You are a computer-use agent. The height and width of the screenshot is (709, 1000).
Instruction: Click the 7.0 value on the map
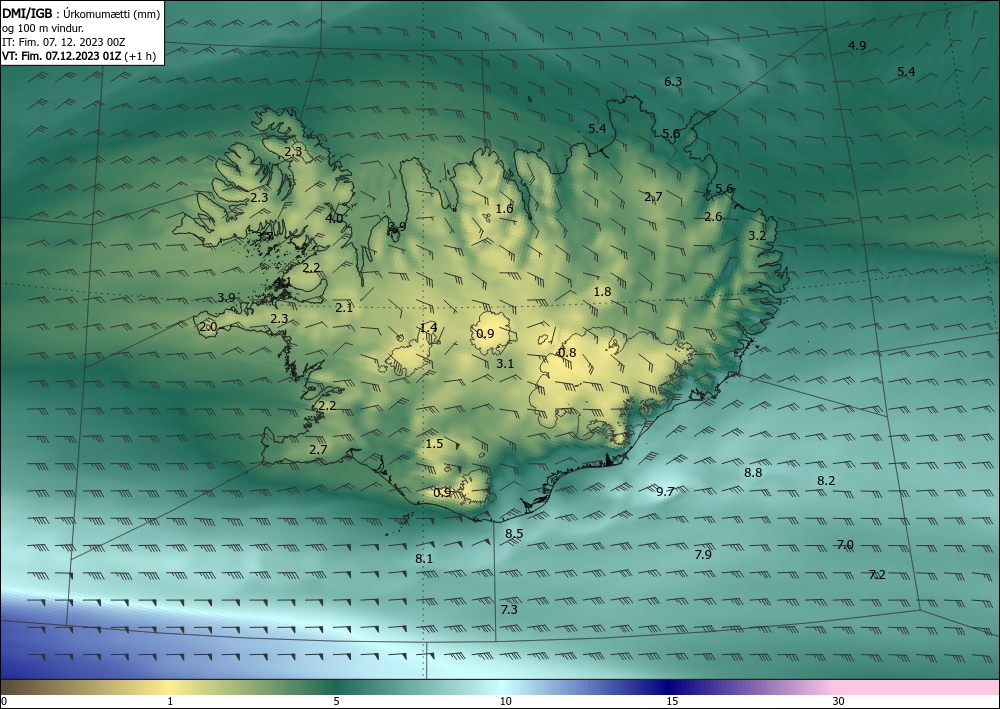click(845, 545)
